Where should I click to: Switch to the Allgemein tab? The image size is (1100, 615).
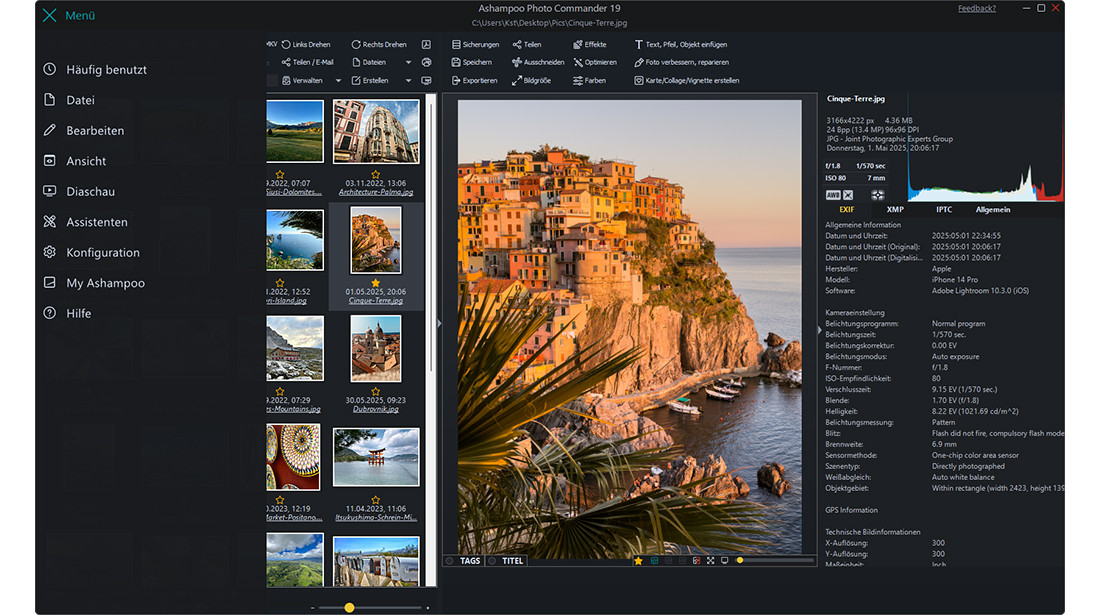[993, 210]
